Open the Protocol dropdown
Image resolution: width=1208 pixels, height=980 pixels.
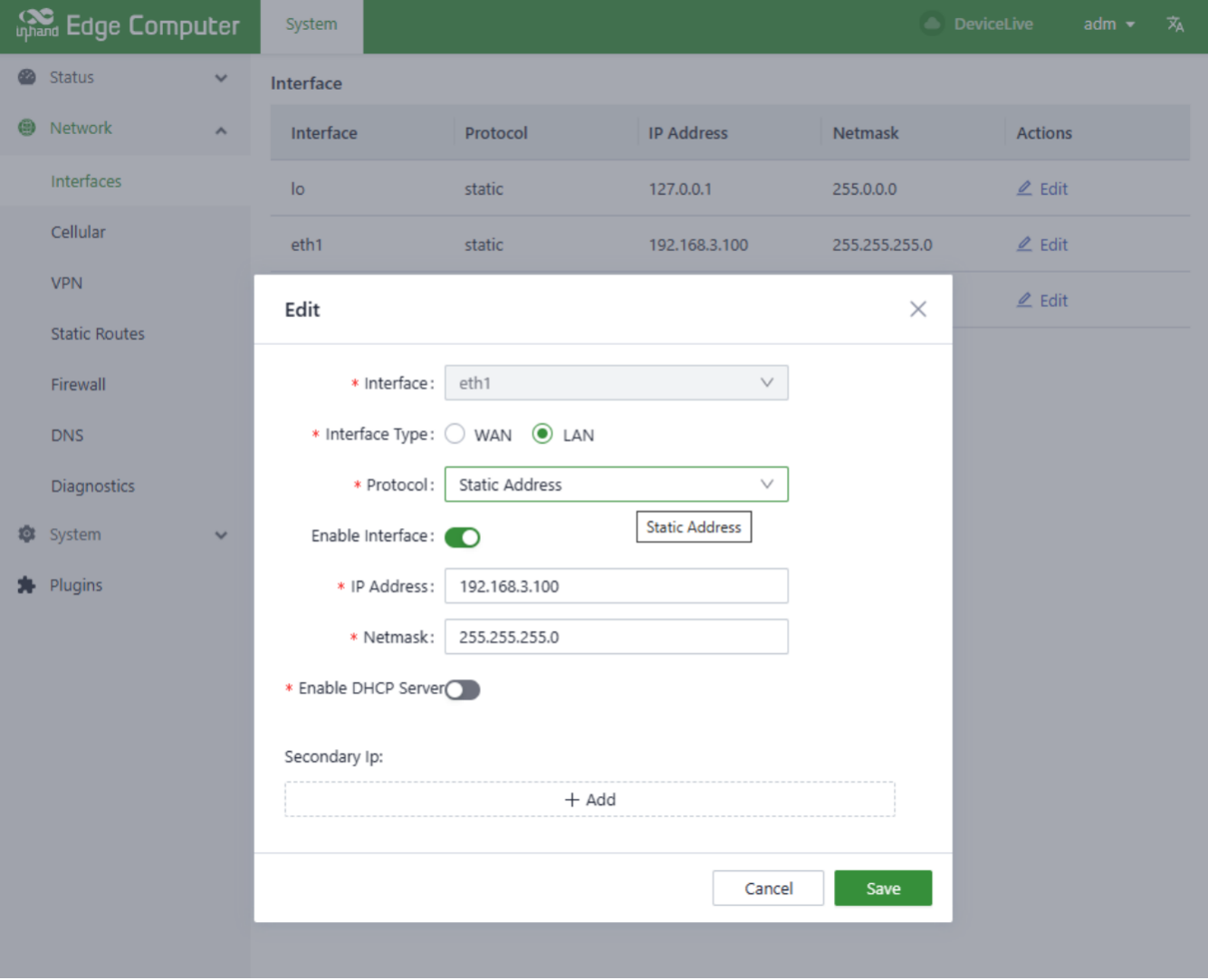click(x=616, y=485)
